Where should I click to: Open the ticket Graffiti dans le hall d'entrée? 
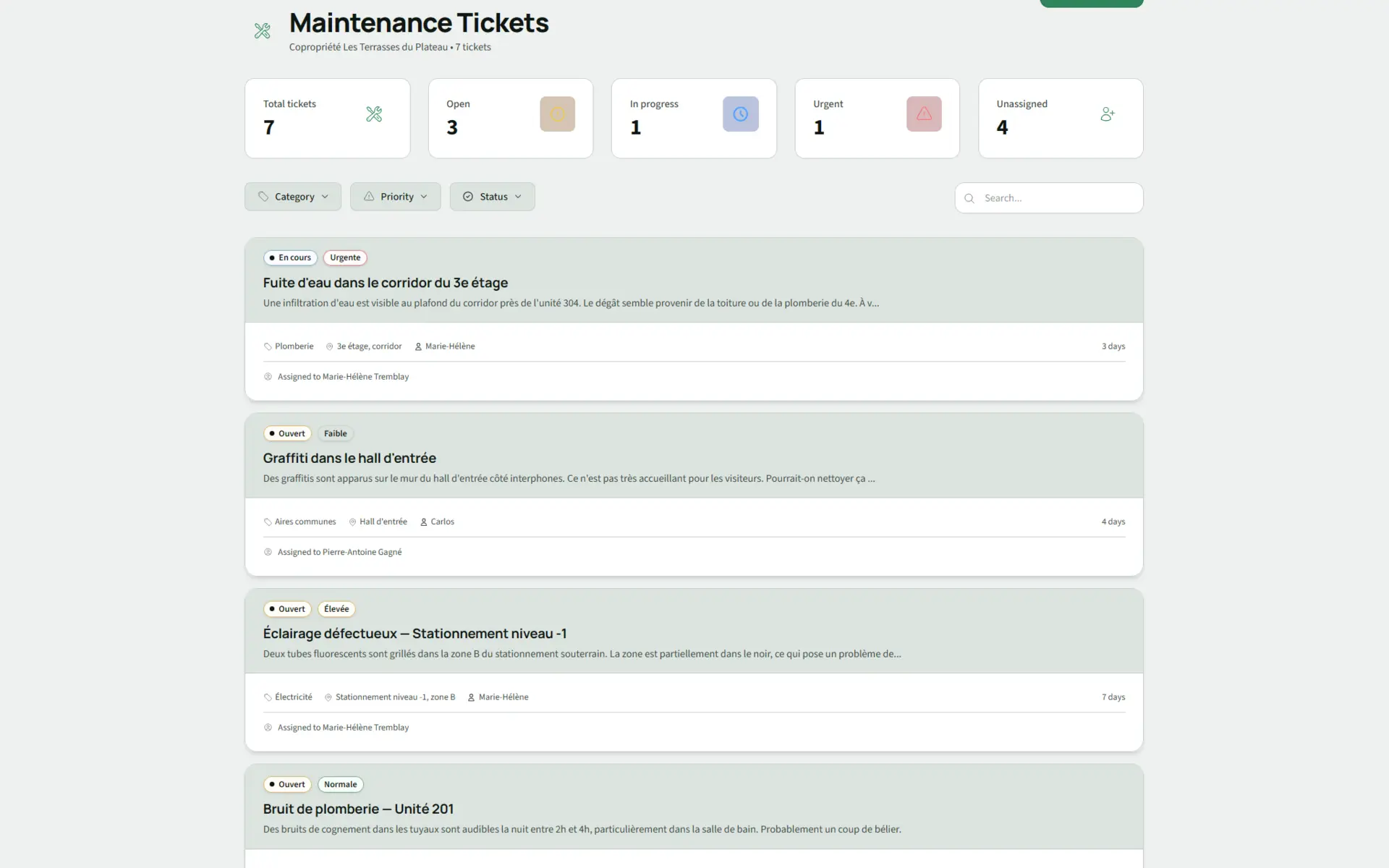pos(349,458)
